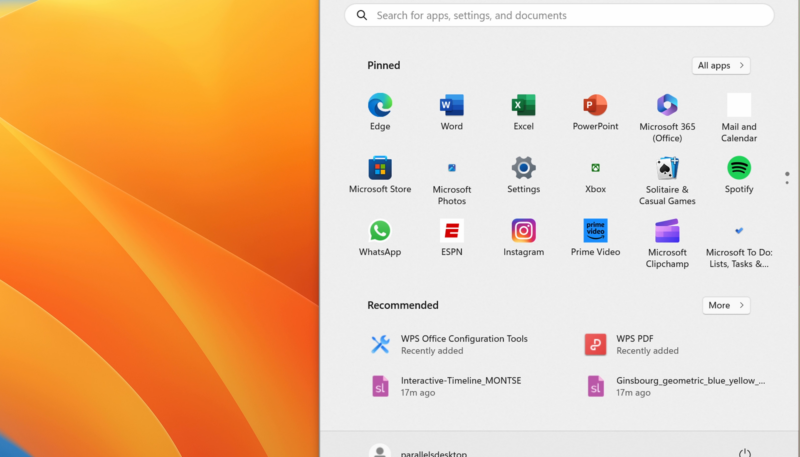
Task: Open the Instagram app
Action: [x=524, y=231]
